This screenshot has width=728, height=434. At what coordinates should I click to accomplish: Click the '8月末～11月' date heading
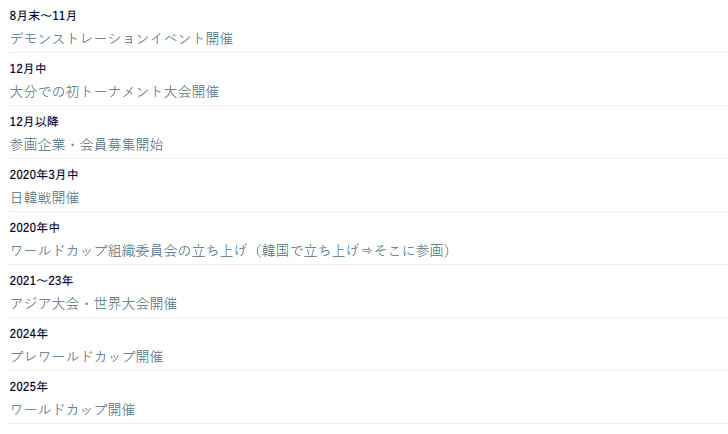(x=43, y=16)
